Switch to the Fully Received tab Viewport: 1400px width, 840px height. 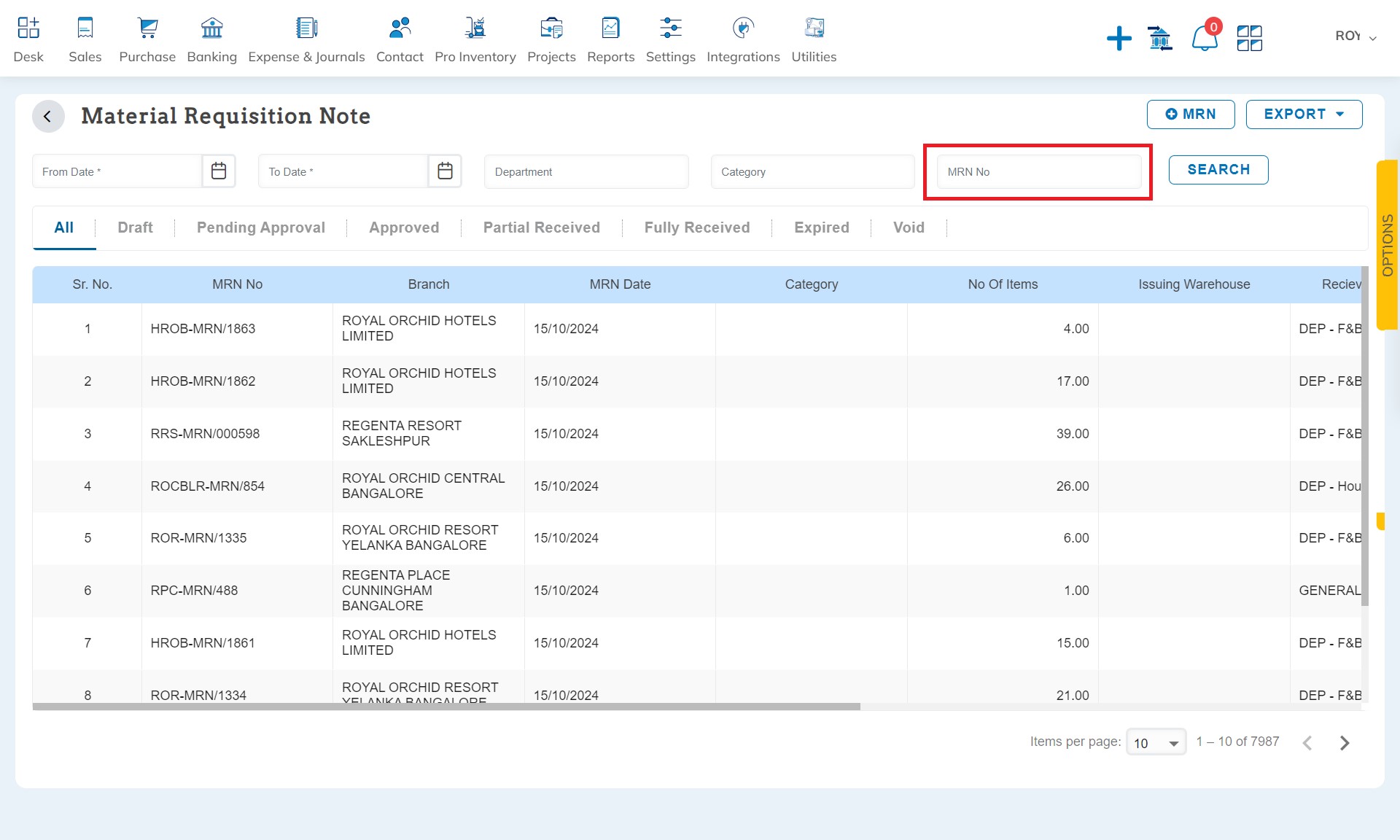coord(696,227)
